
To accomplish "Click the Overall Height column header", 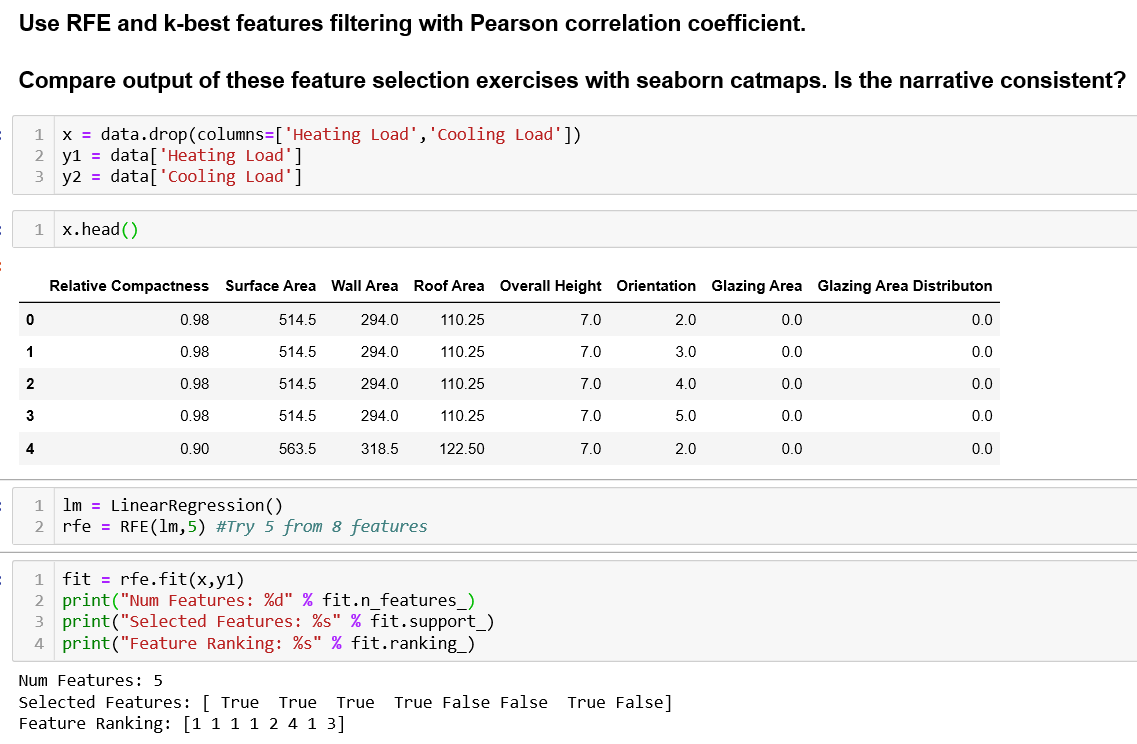I will point(550,285).
